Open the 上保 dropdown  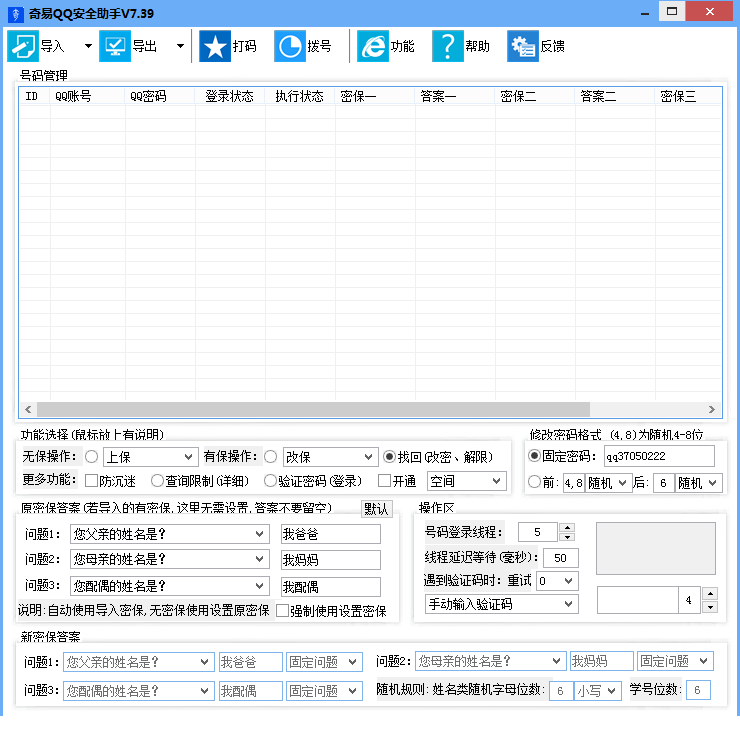pos(151,457)
